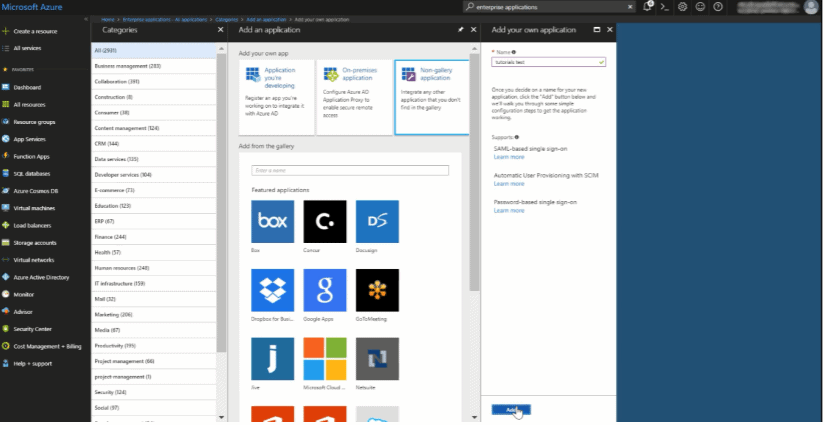Select the GoToMeeting thumbnail

[377, 290]
